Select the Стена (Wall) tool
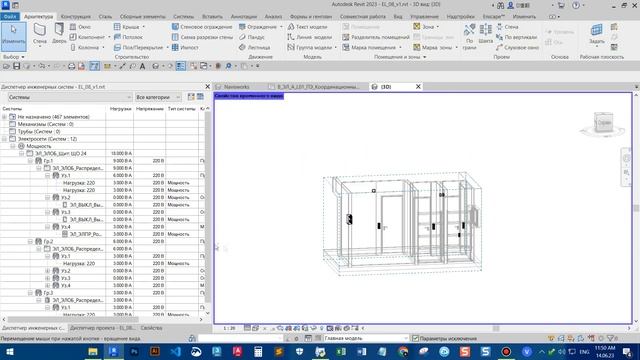Screen dimensions: 640x360 40,34
